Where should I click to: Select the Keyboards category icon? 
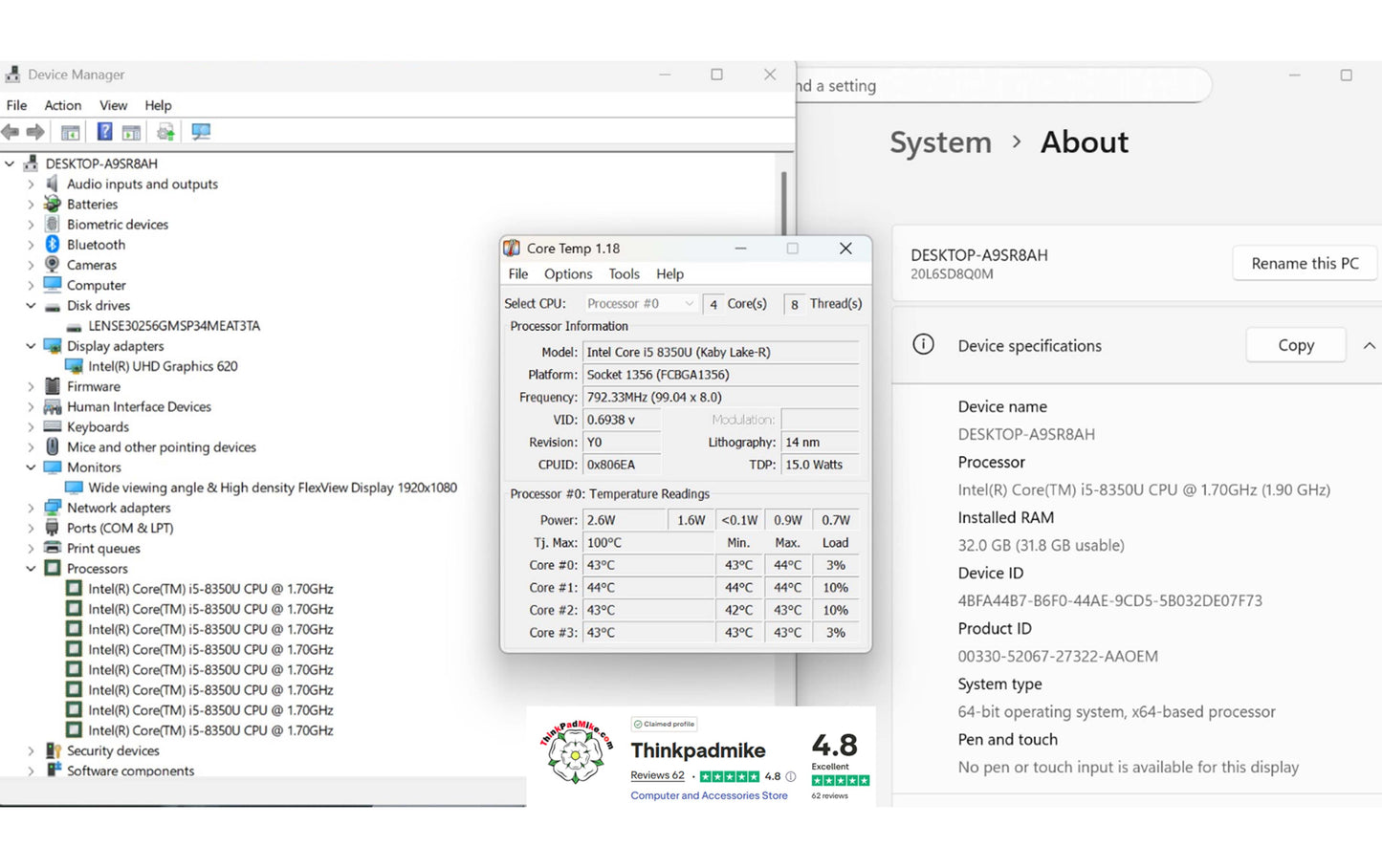(x=53, y=426)
